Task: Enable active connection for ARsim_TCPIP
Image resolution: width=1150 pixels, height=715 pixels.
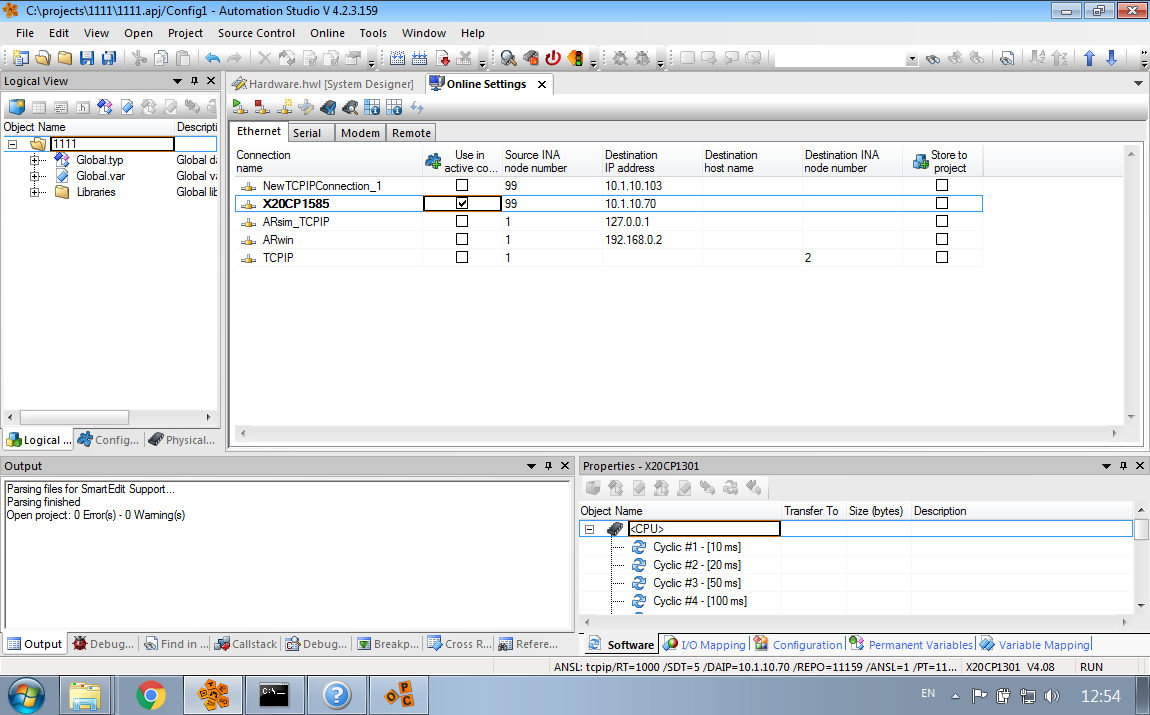Action: click(462, 221)
